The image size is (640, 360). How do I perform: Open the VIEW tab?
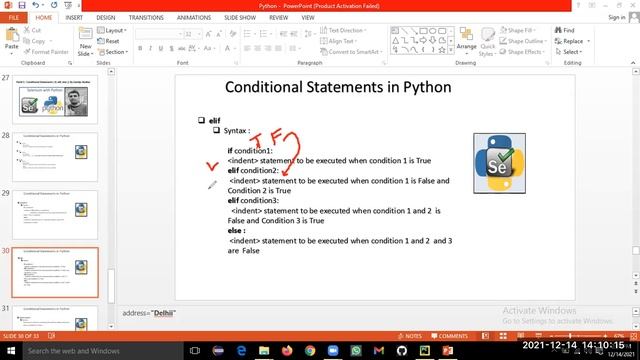point(308,18)
